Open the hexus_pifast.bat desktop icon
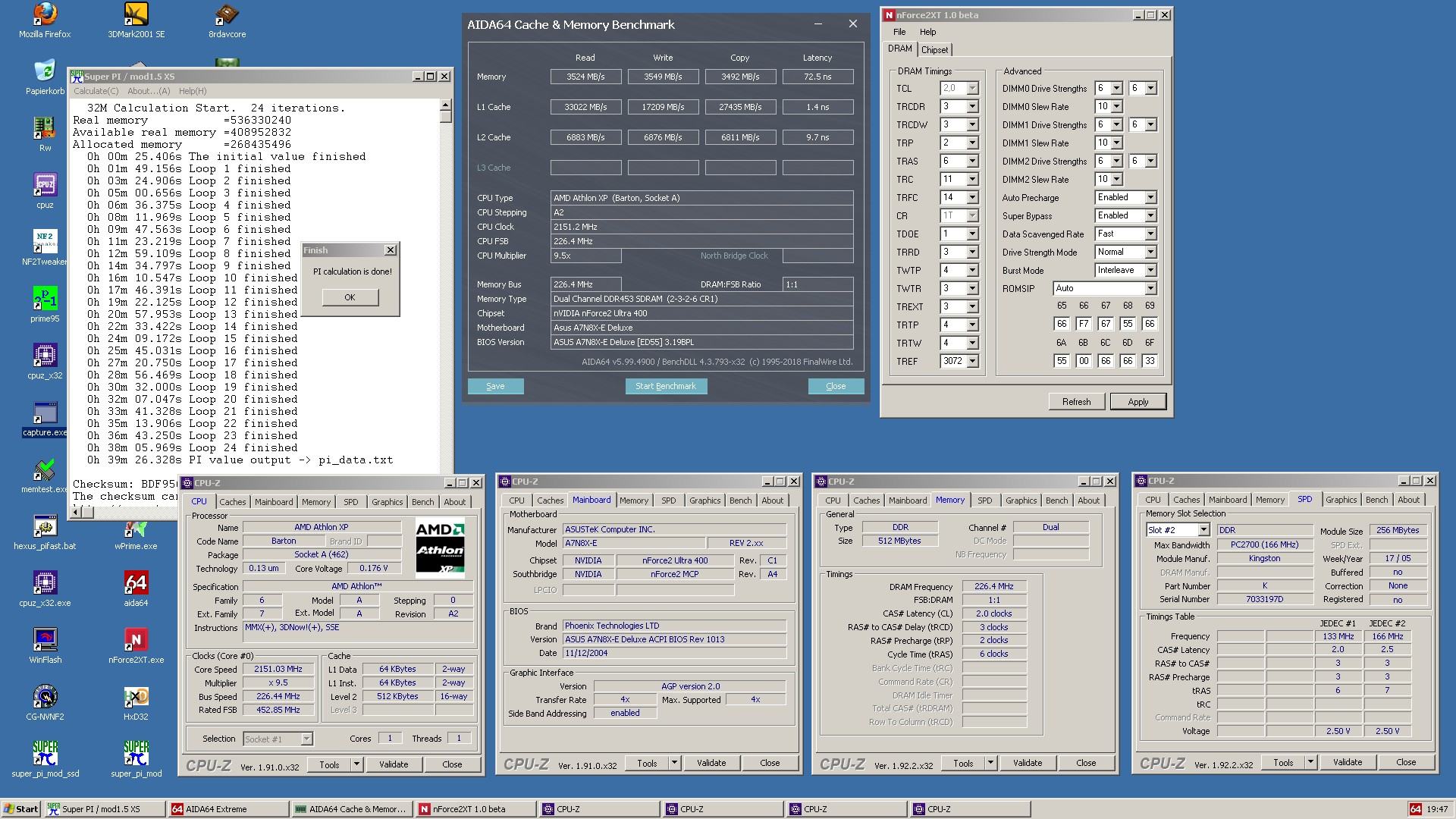 (45, 532)
